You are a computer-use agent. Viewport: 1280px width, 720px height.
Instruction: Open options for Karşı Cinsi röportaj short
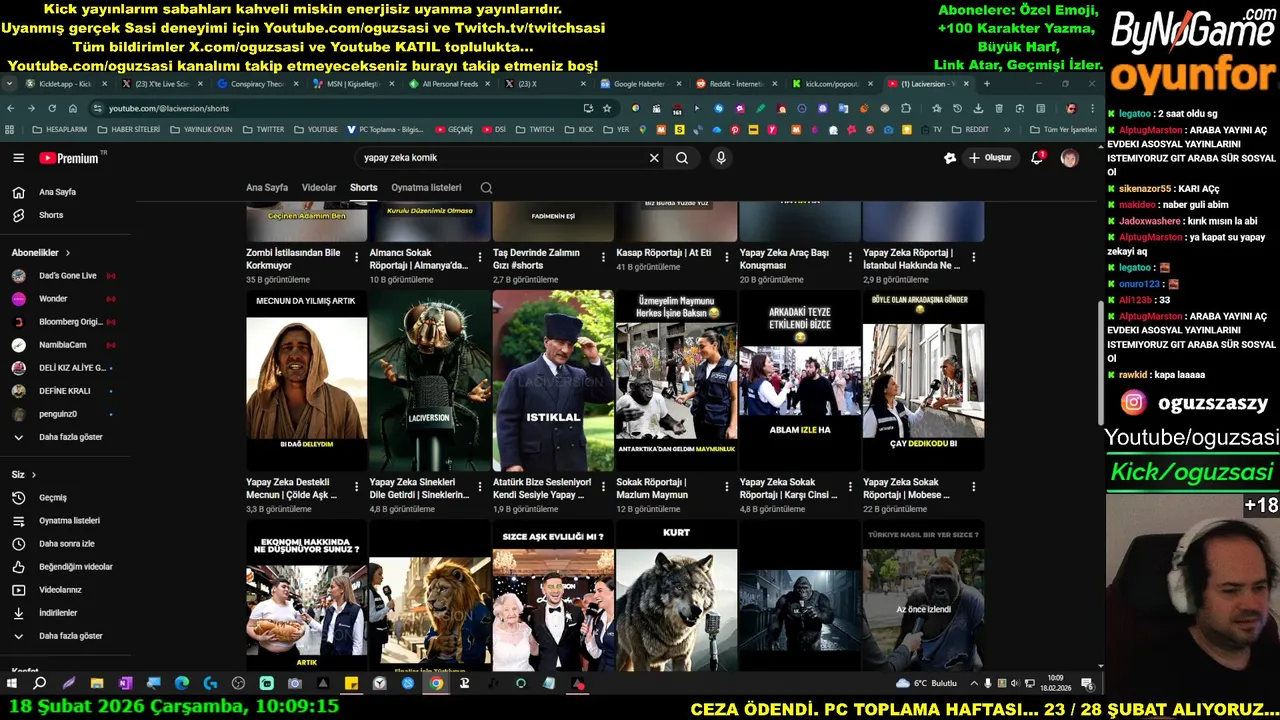[x=850, y=486]
